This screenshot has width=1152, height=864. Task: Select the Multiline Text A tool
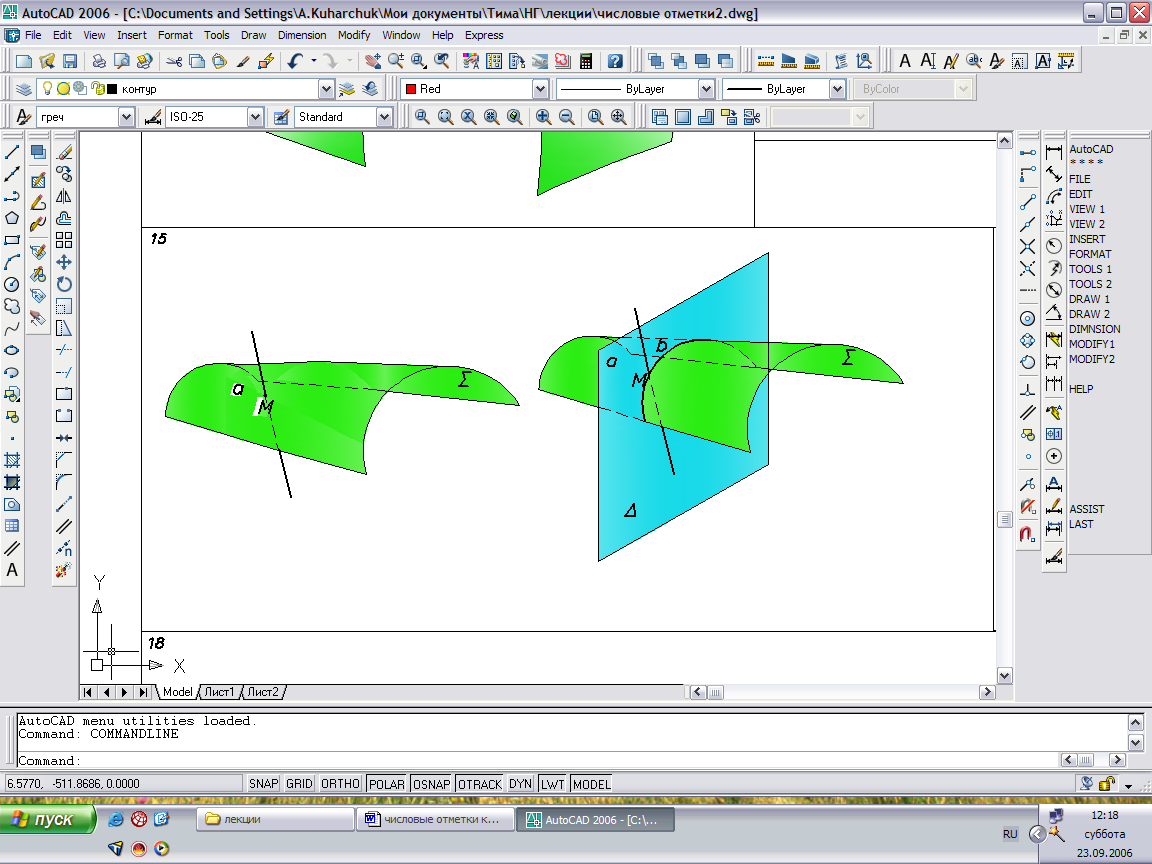point(12,570)
